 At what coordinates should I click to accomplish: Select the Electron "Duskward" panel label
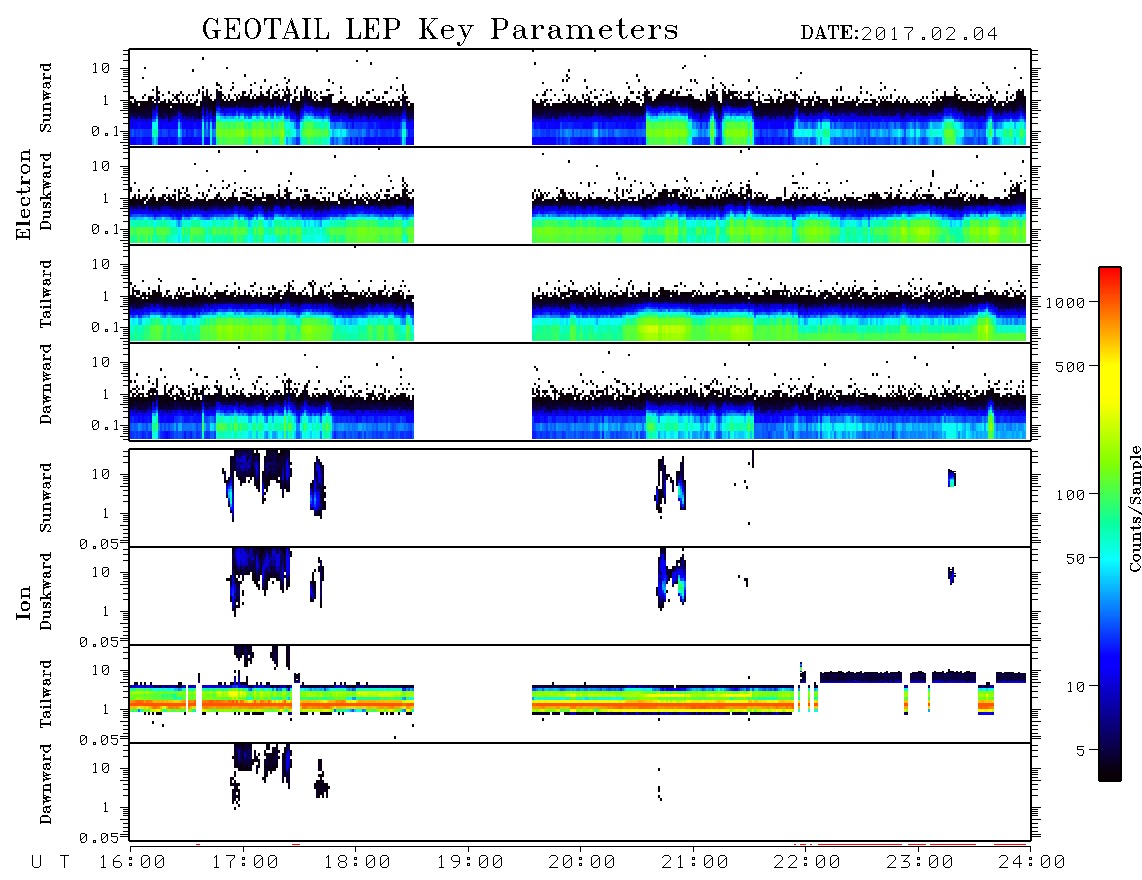click(46, 191)
